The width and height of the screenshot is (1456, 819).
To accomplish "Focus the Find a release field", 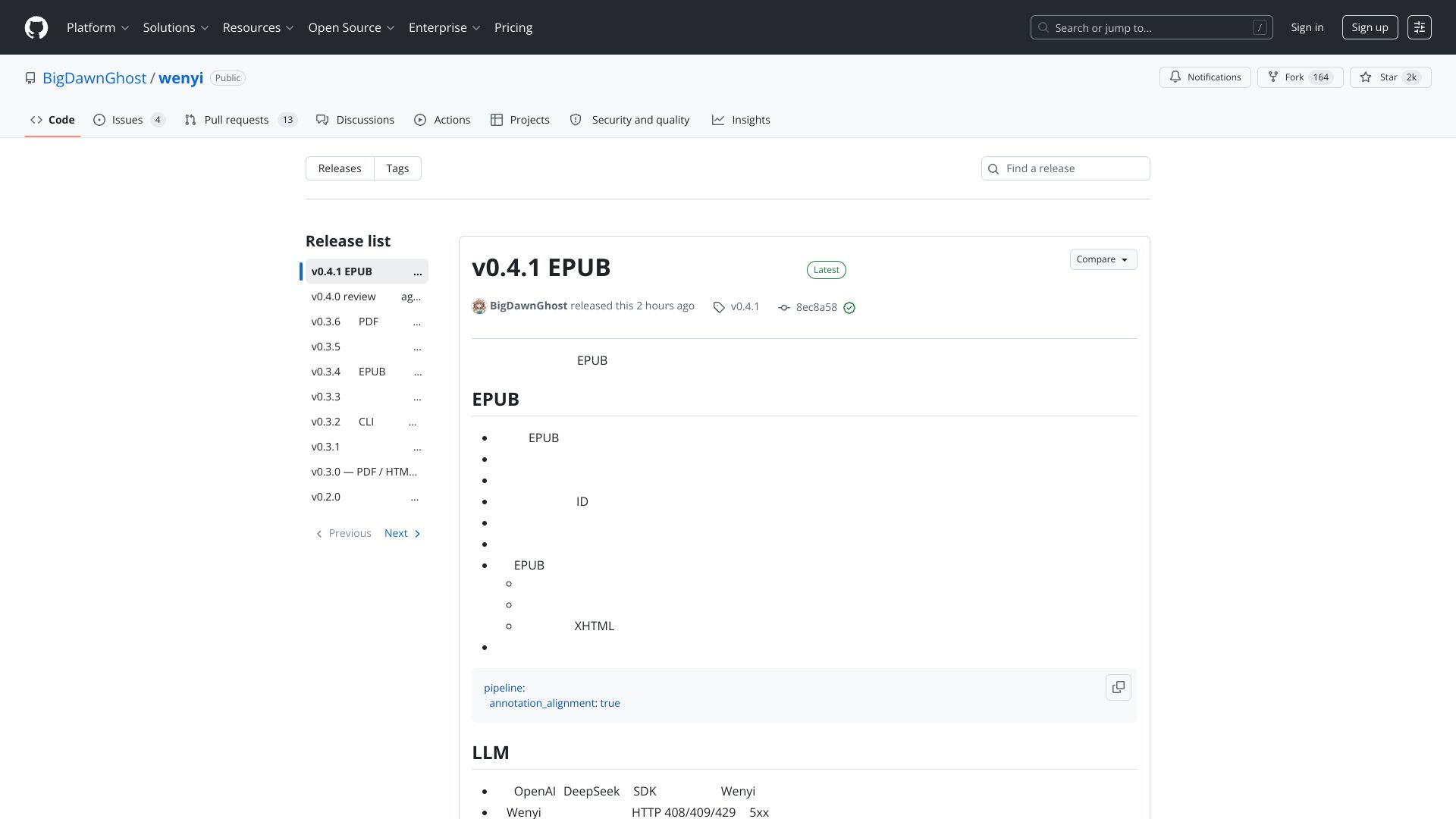I will [1065, 168].
